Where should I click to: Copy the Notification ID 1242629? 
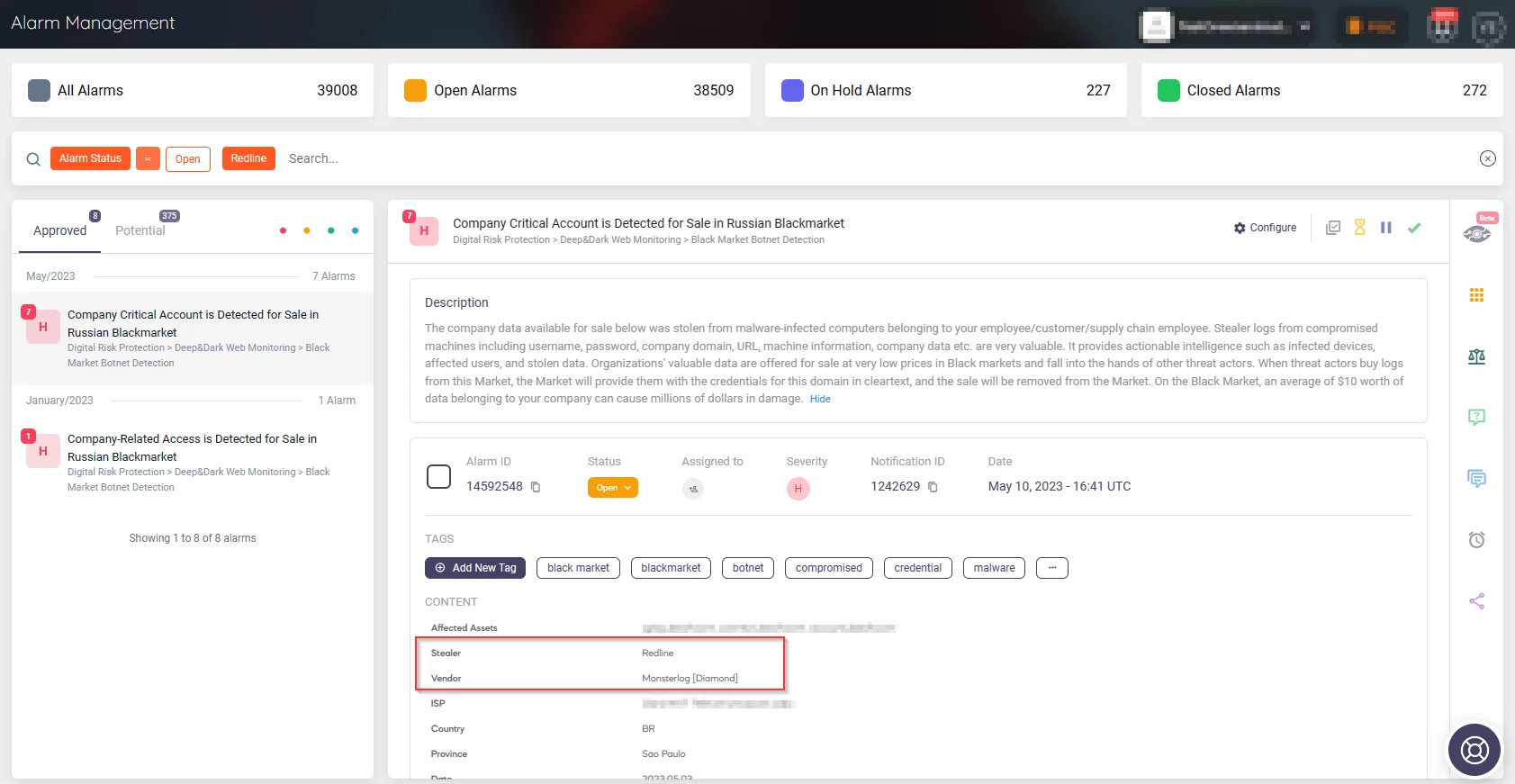(933, 487)
